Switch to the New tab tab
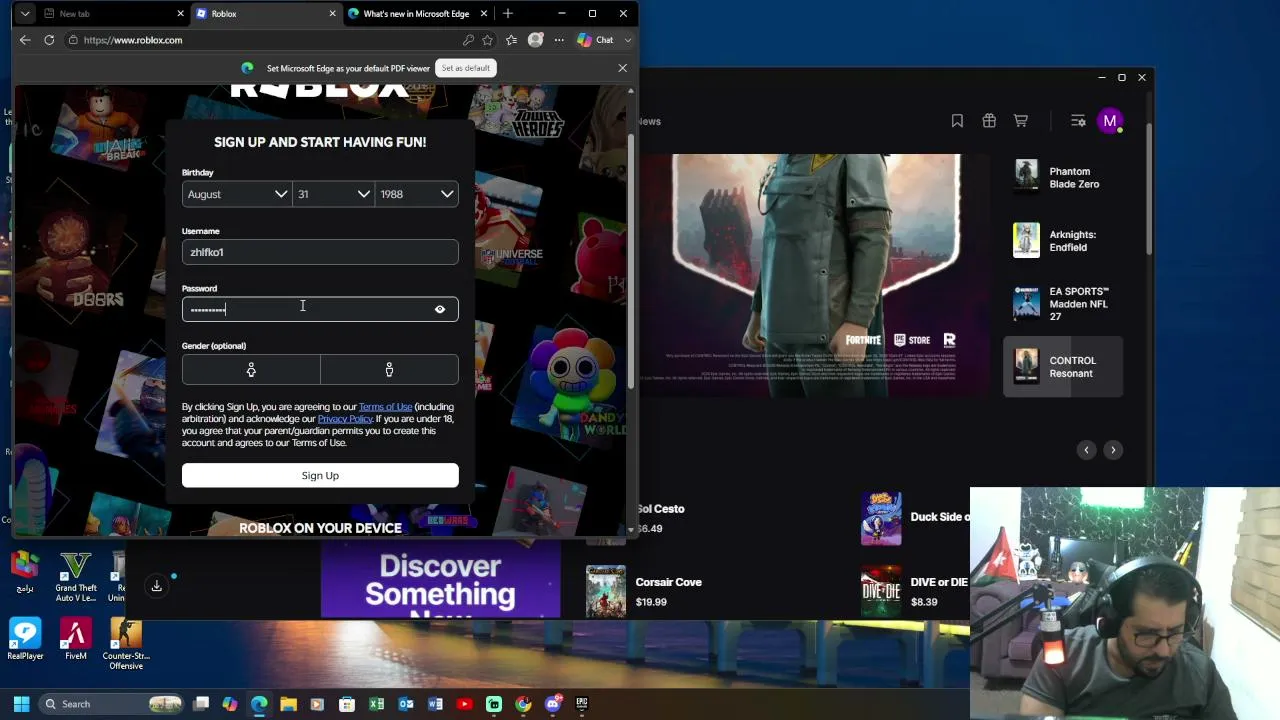The image size is (1280, 720). pos(113,14)
